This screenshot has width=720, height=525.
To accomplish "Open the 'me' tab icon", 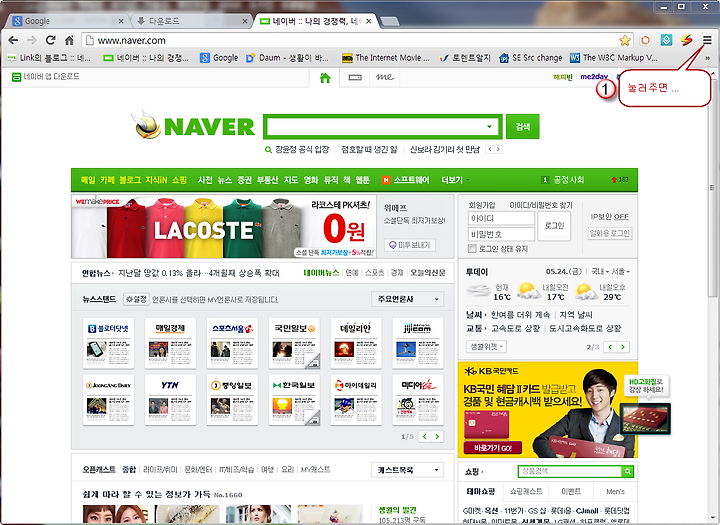I will (384, 77).
